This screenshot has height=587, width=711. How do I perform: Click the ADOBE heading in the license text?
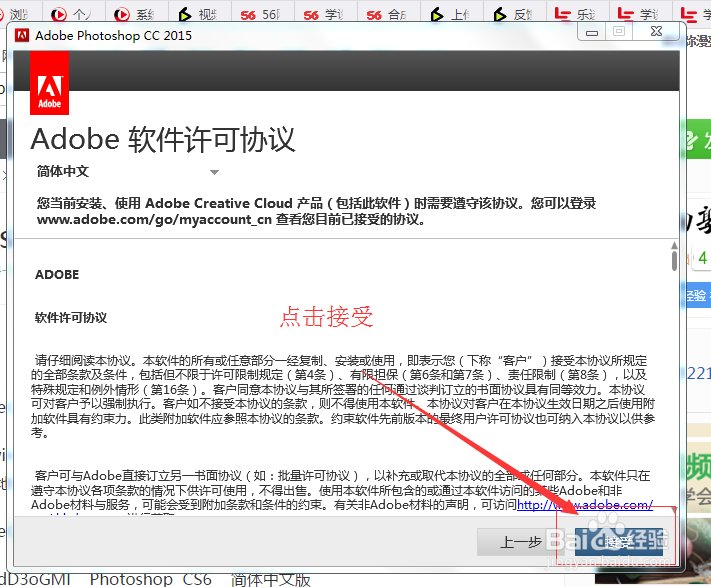pos(57,275)
